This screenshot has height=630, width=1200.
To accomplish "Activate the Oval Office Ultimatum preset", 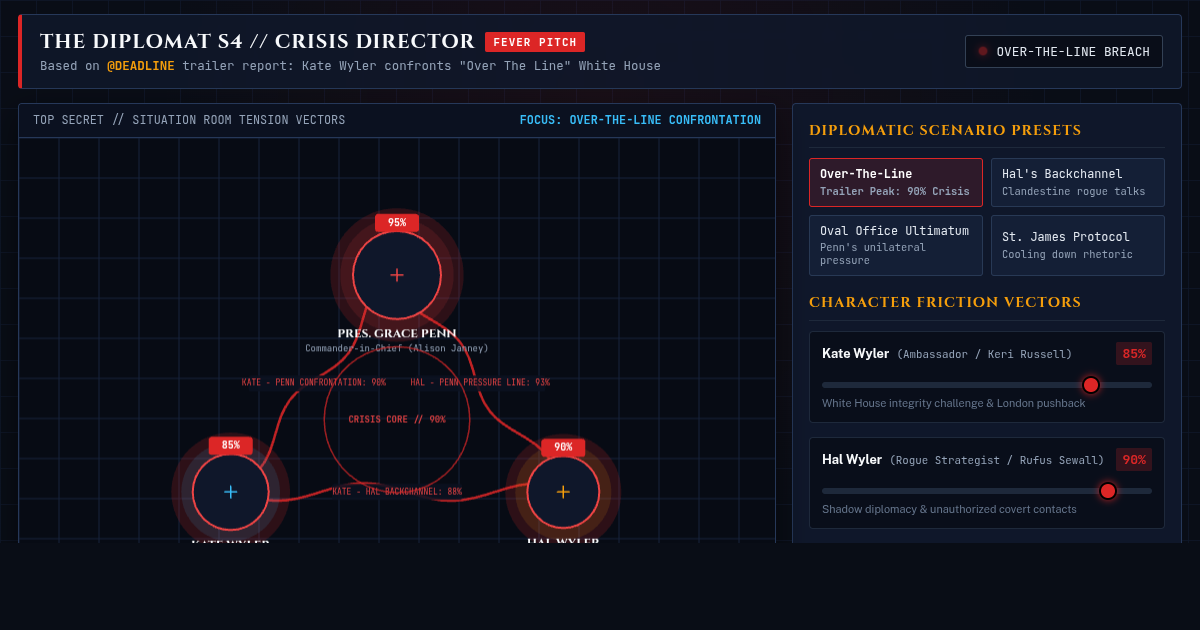I will (896, 245).
